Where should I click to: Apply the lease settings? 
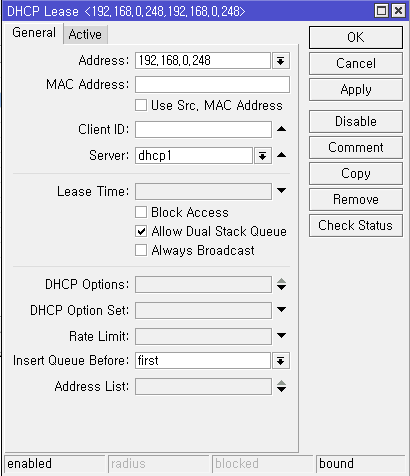[356, 89]
